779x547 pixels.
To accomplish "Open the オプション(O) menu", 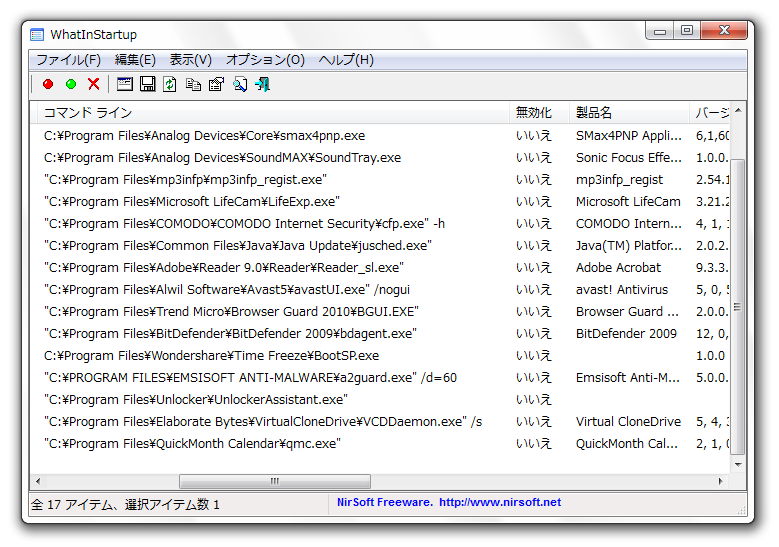I will click(x=265, y=60).
